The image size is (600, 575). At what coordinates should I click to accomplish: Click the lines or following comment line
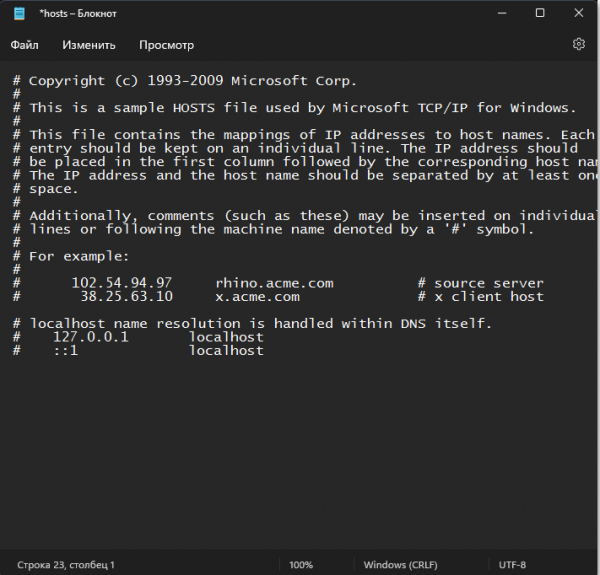(x=273, y=230)
